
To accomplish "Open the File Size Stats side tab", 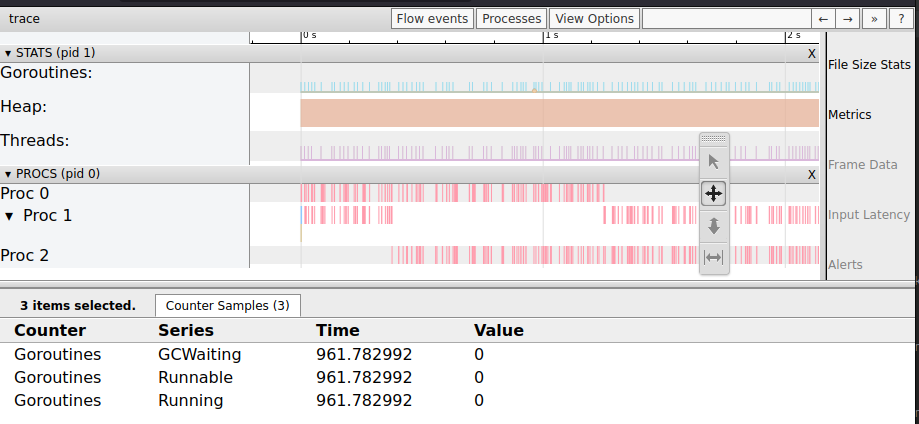I will [x=869, y=65].
